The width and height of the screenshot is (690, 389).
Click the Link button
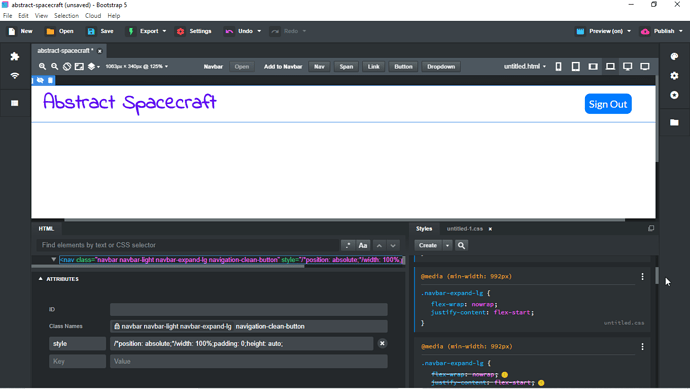point(374,67)
